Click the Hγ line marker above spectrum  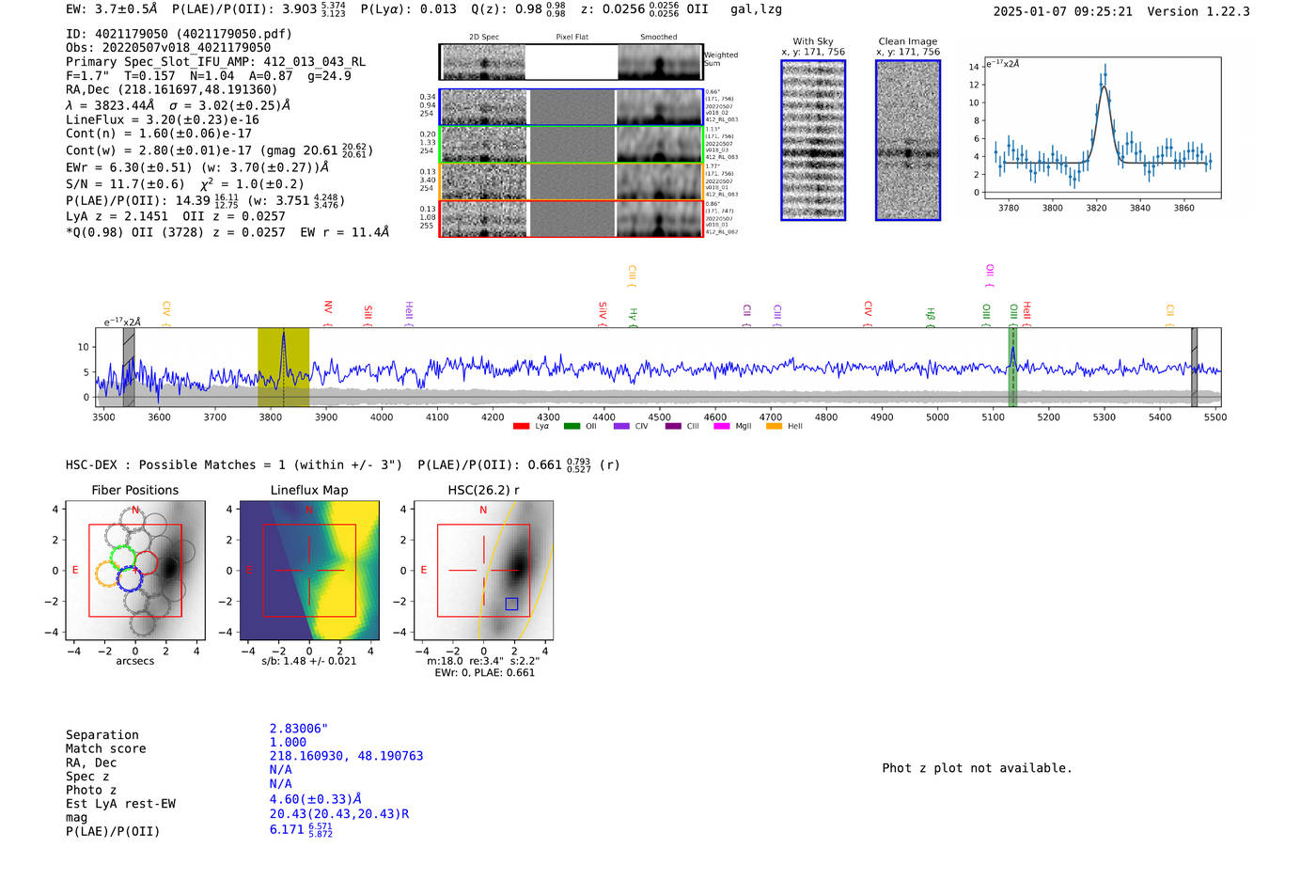(633, 316)
